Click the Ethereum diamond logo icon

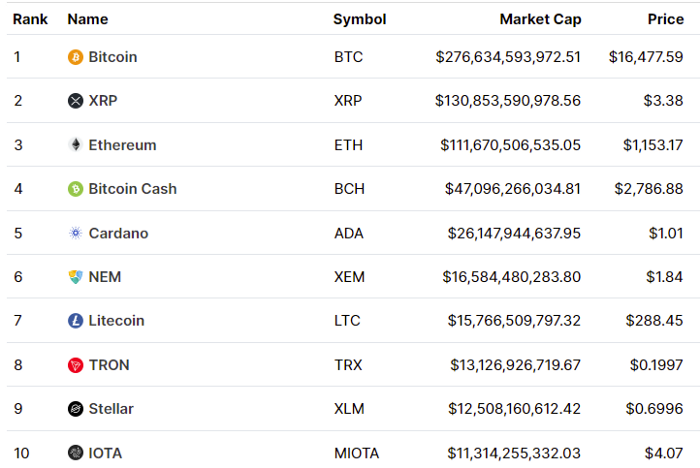pyautogui.click(x=75, y=145)
